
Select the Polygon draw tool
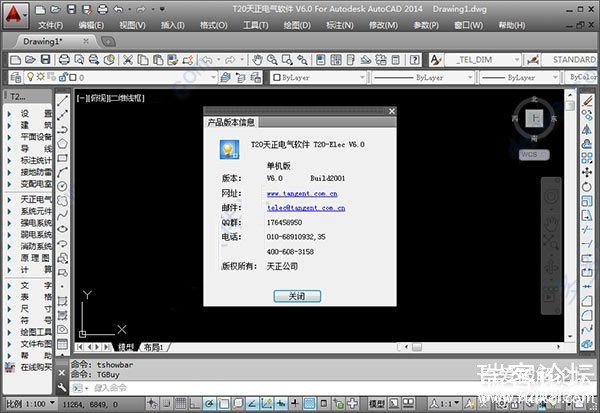coord(62,144)
